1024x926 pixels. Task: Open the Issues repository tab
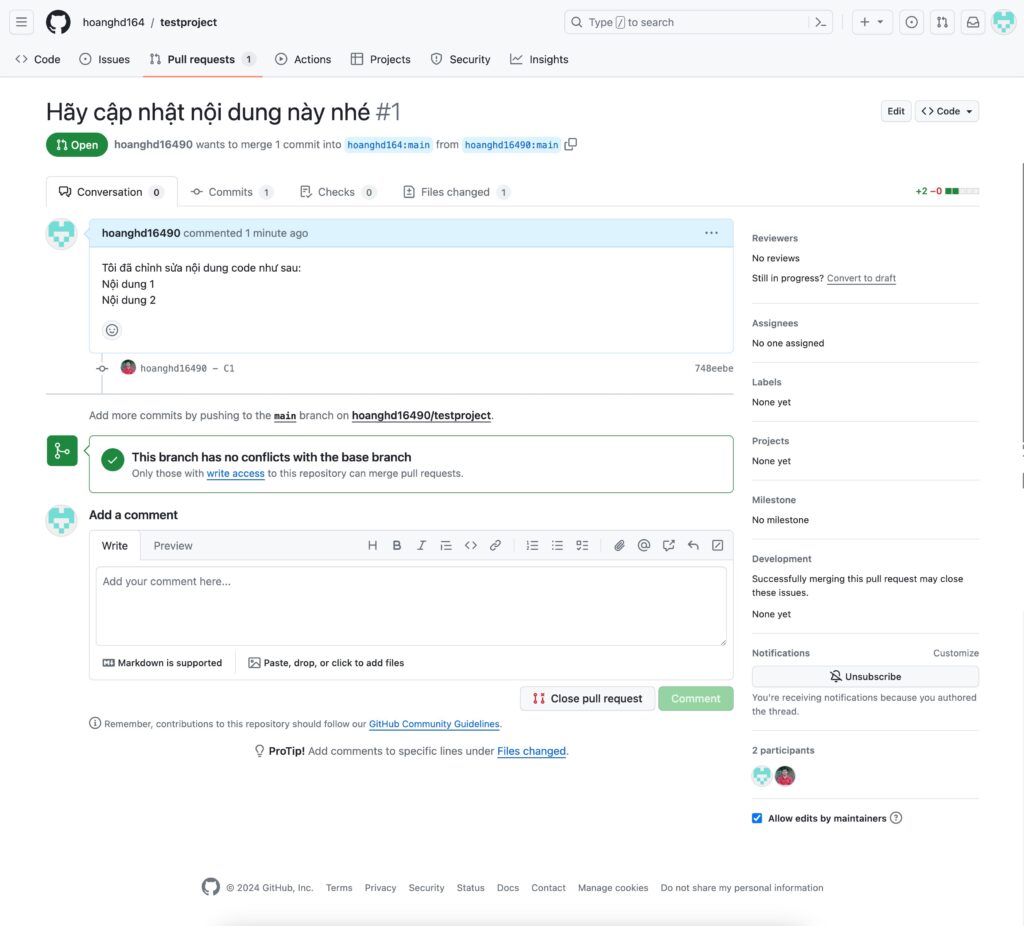pyautogui.click(x=104, y=59)
